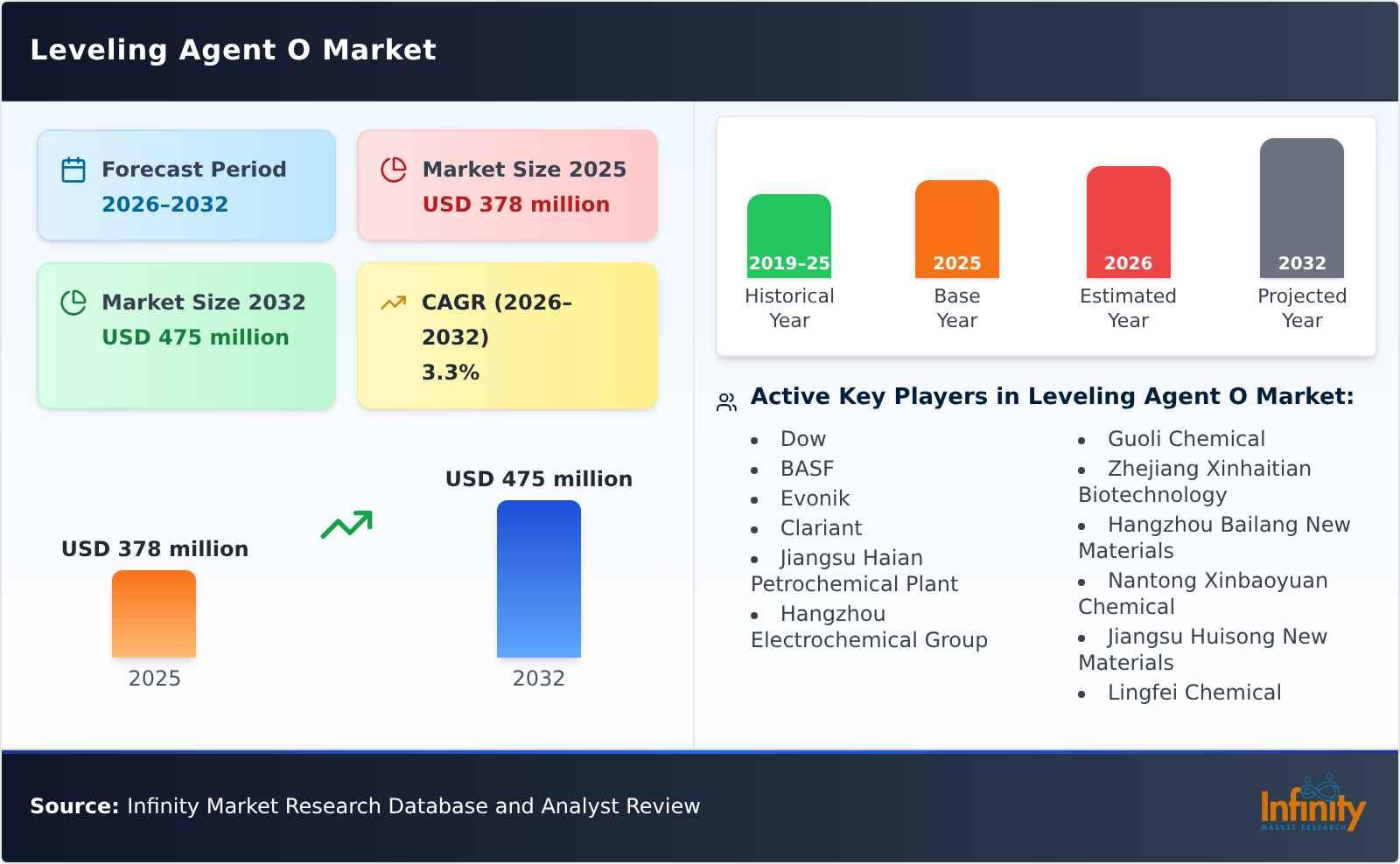Screen dimensions: 1400x864
Task: Collapse the Forecast Period card
Action: (x=185, y=185)
